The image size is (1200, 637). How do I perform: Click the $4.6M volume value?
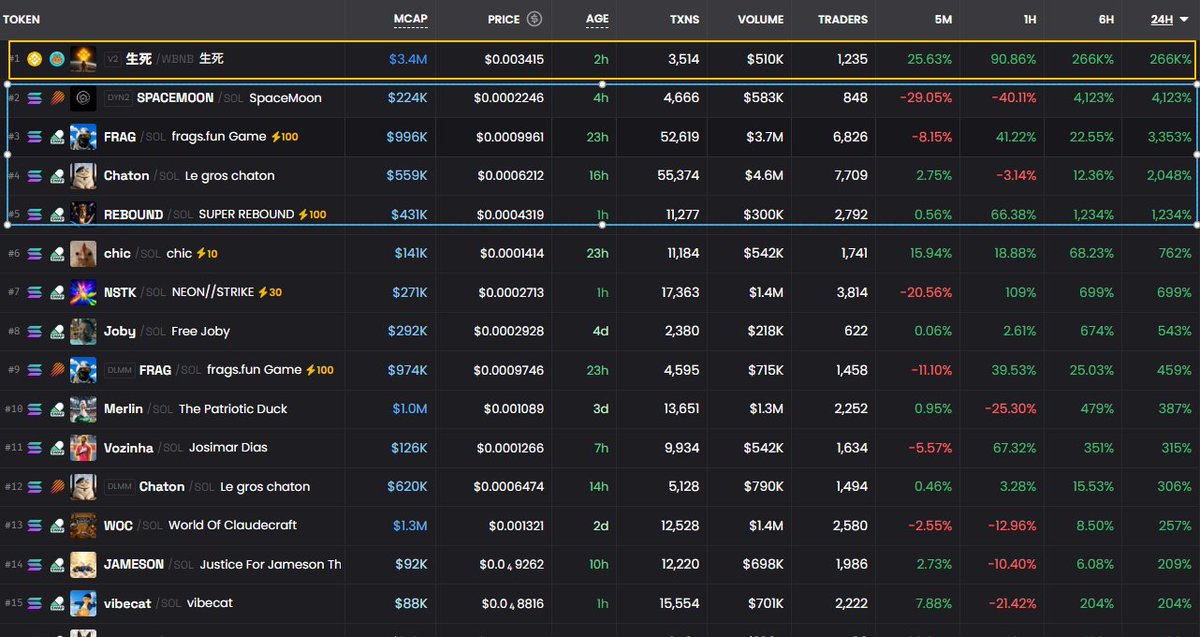[765, 176]
